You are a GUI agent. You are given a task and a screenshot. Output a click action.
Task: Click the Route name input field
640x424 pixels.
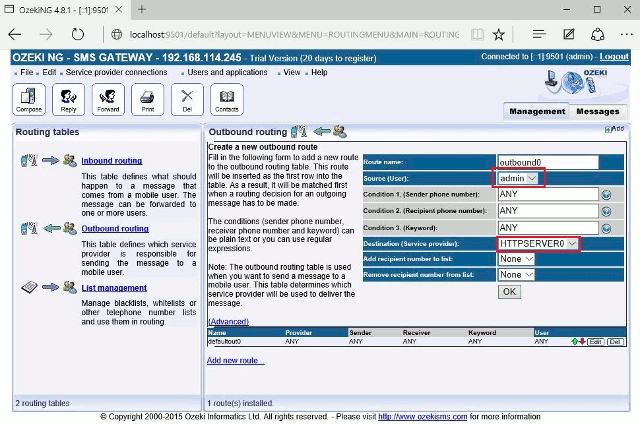click(547, 162)
